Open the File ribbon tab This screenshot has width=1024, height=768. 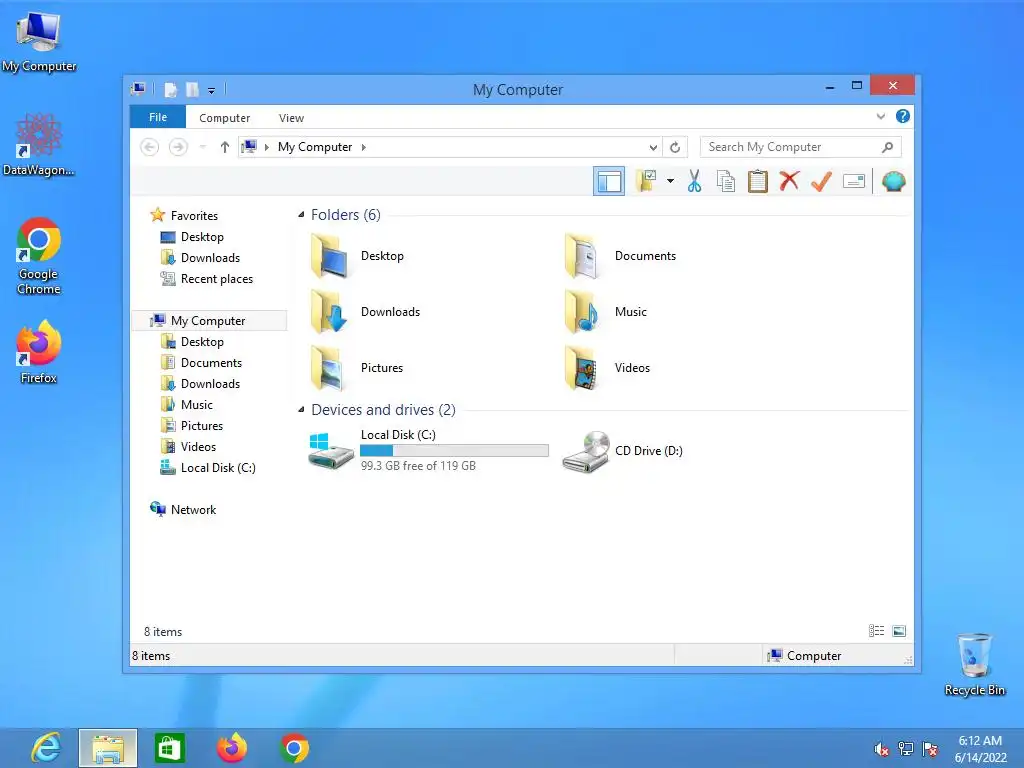click(158, 117)
